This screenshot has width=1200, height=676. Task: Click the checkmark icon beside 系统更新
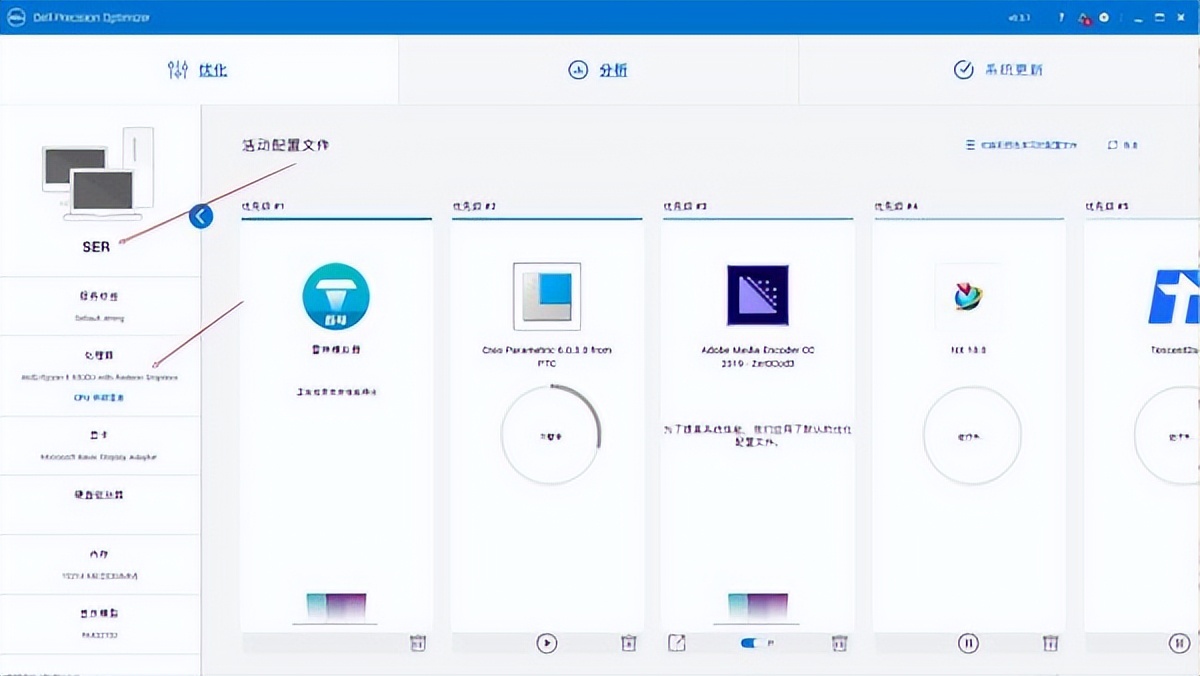[963, 70]
